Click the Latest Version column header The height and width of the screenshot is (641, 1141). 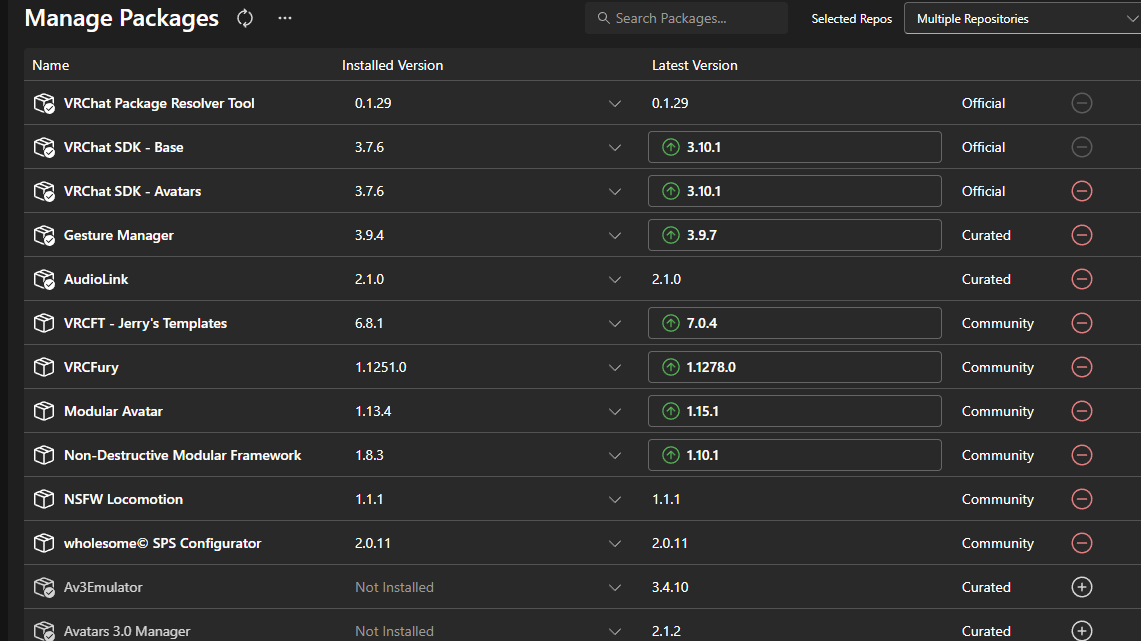[x=694, y=65]
